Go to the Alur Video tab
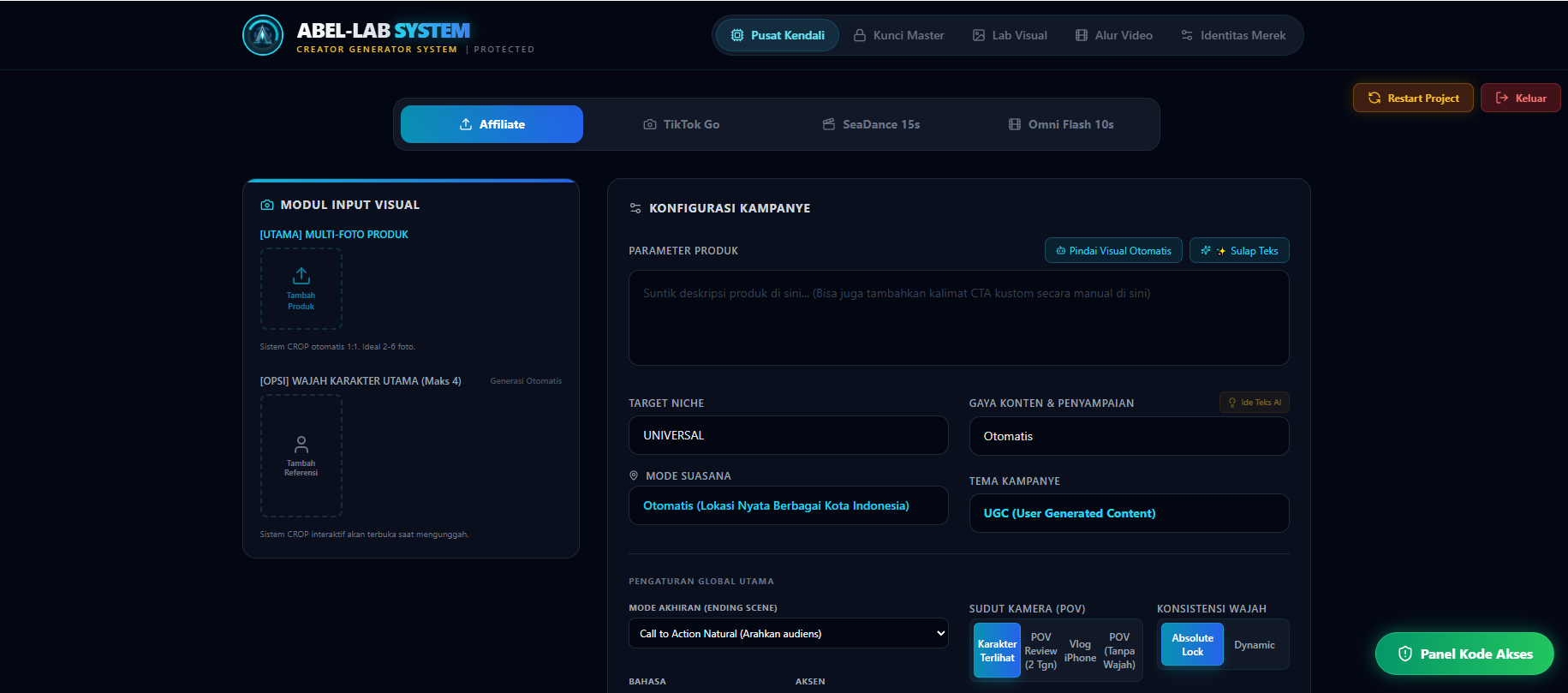 [x=1114, y=35]
